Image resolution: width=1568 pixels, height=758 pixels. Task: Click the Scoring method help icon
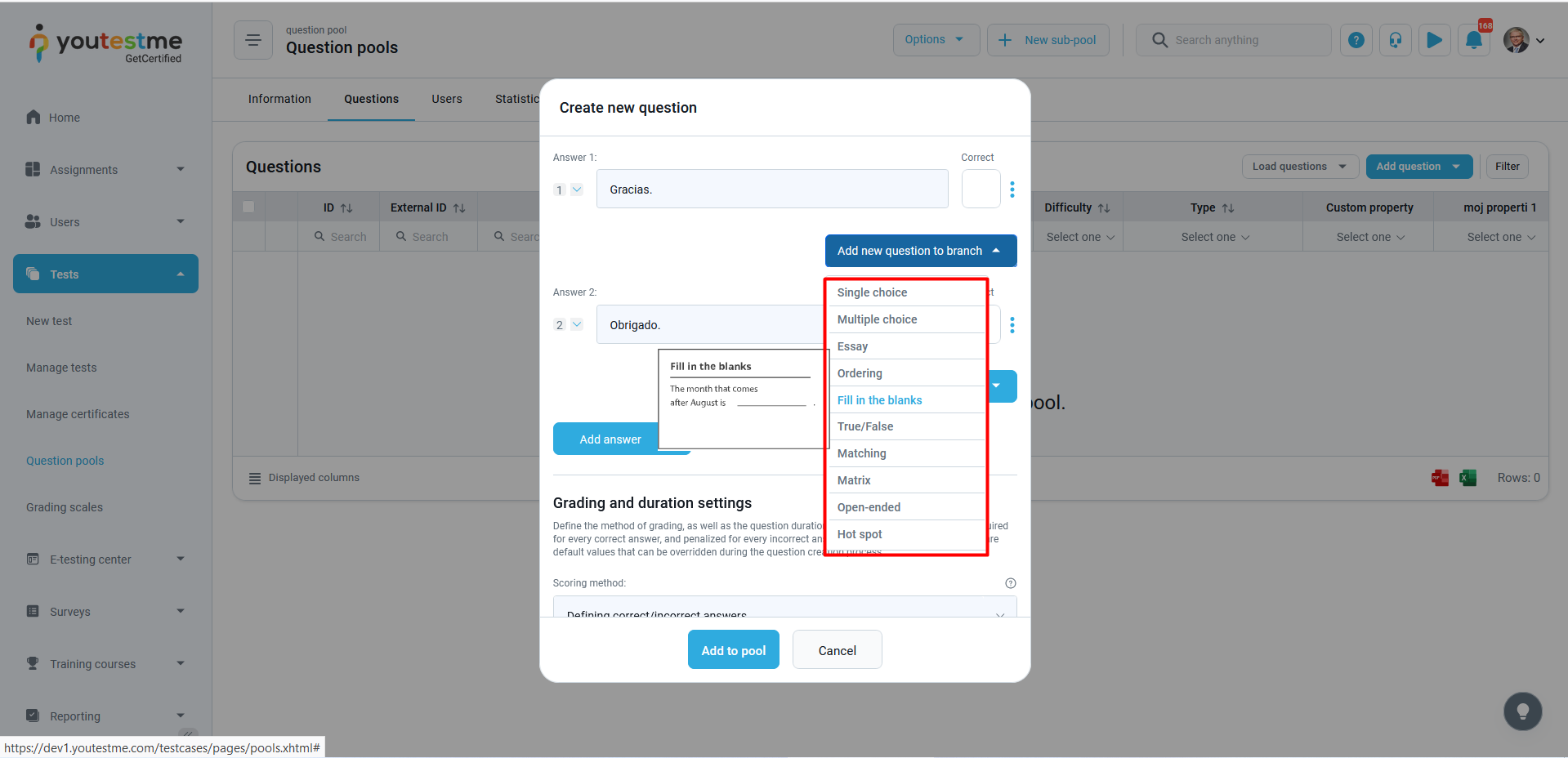[x=1011, y=583]
